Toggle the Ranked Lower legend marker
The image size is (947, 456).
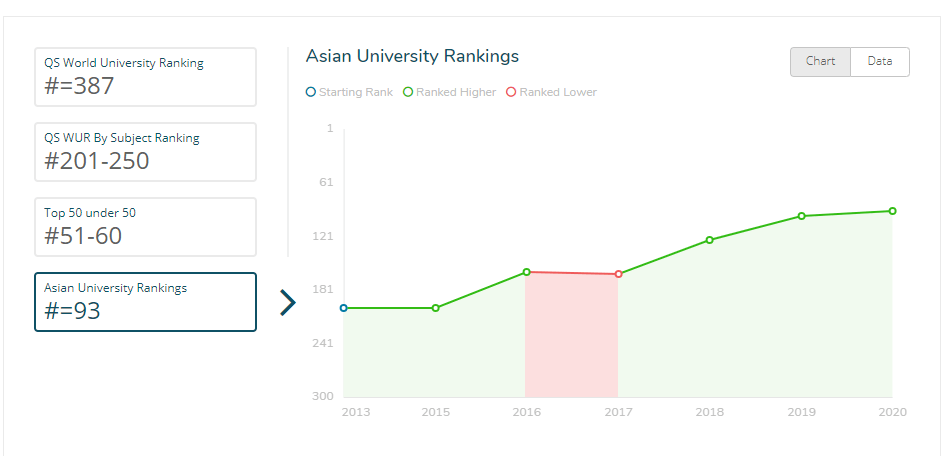coord(511,92)
